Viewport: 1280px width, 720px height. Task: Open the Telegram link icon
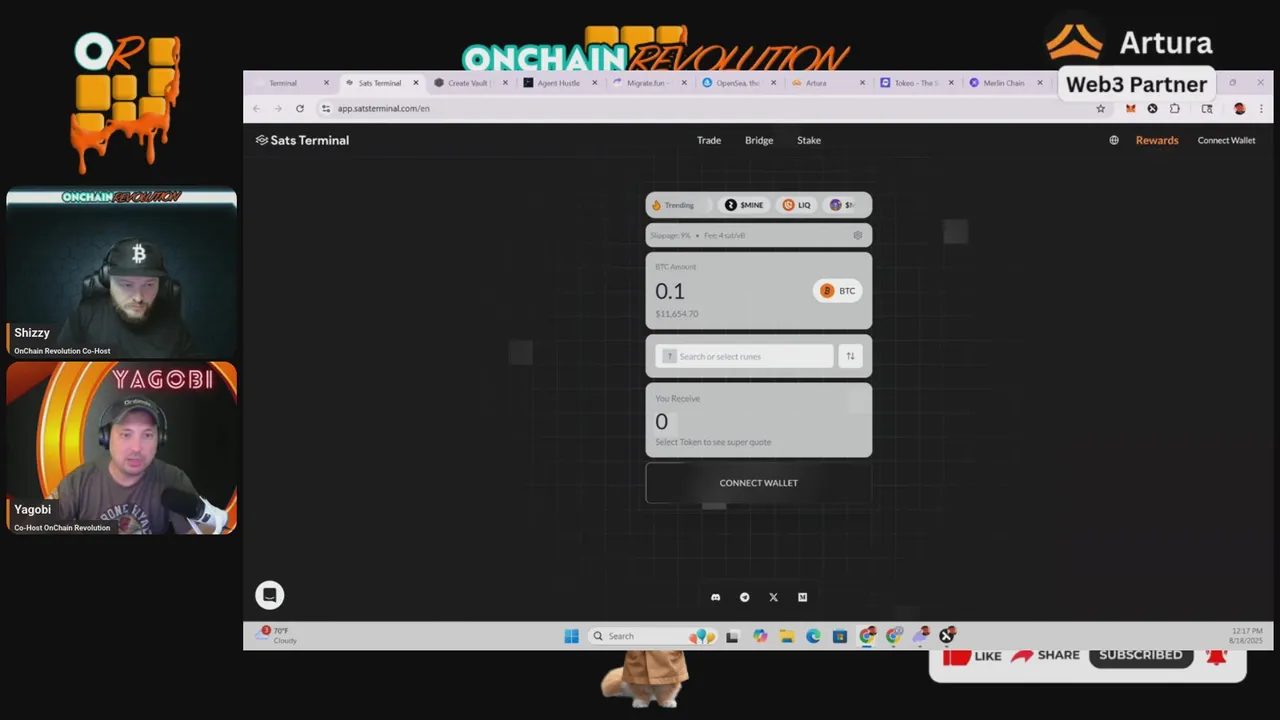tap(744, 597)
